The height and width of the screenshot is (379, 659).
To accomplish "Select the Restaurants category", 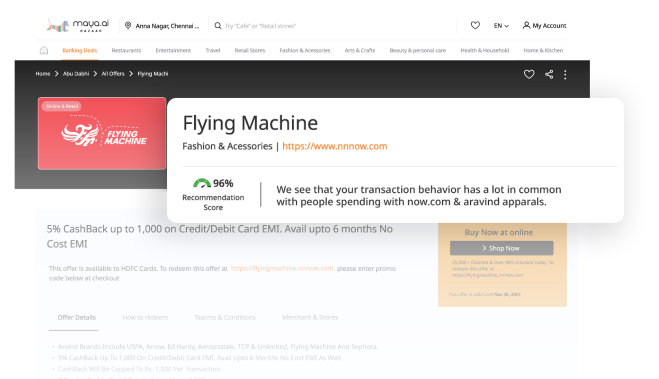I will [x=126, y=50].
